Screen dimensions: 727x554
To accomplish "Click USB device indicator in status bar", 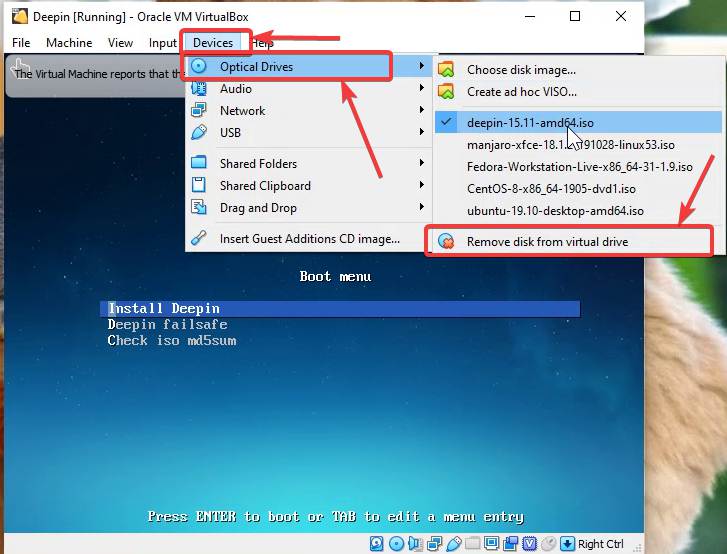I will click(454, 544).
